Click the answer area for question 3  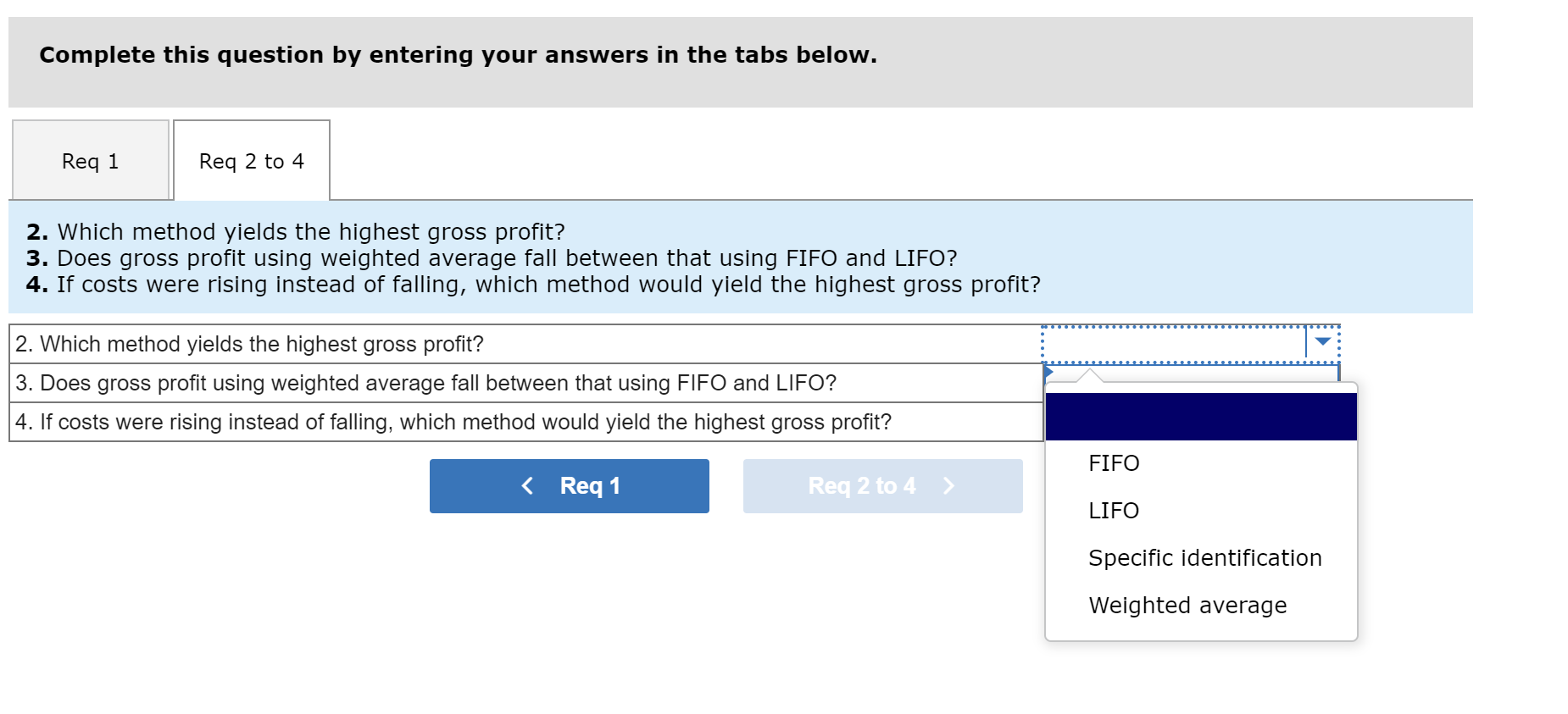click(1187, 382)
